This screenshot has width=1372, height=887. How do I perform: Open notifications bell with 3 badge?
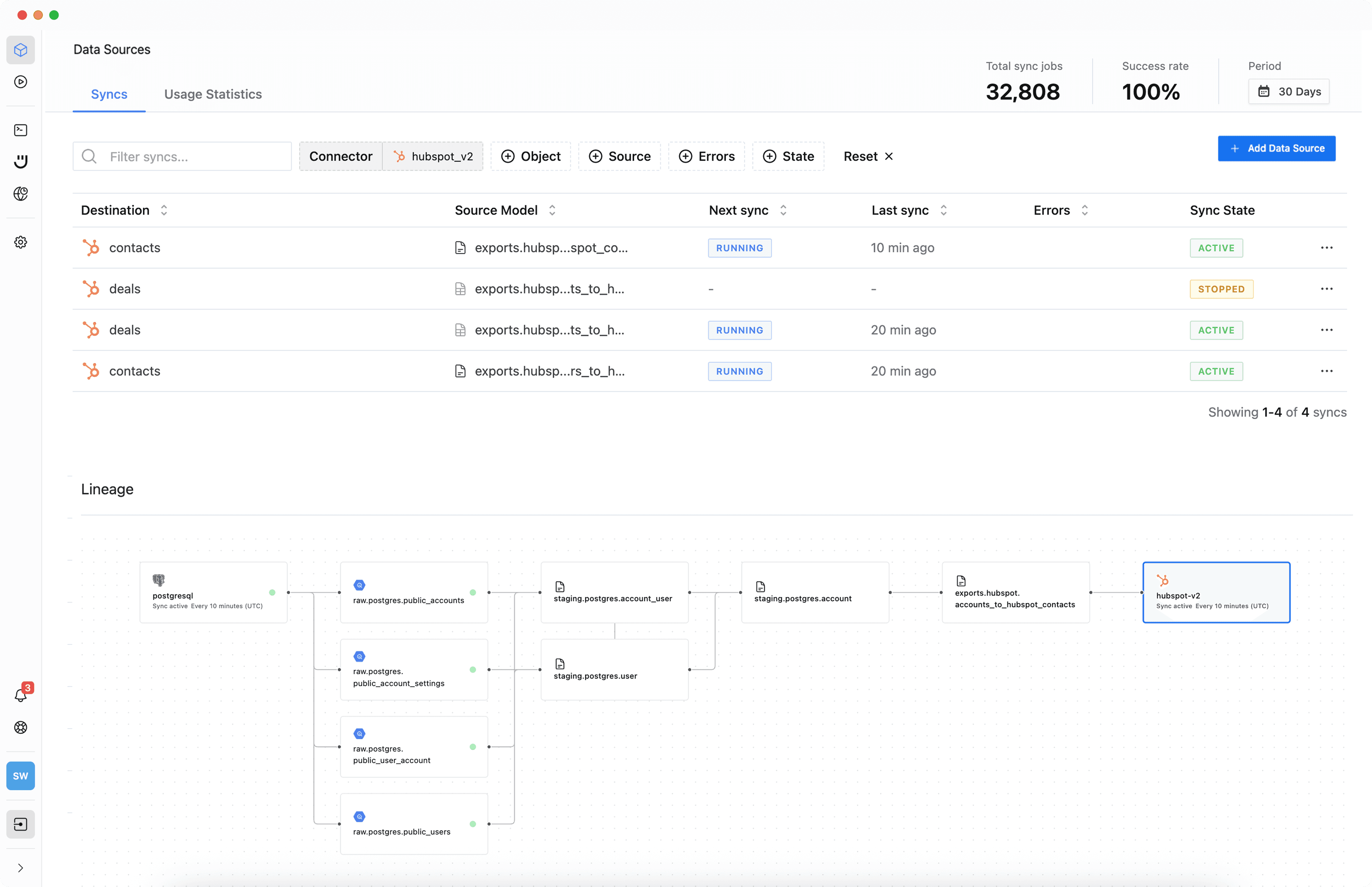[x=21, y=695]
